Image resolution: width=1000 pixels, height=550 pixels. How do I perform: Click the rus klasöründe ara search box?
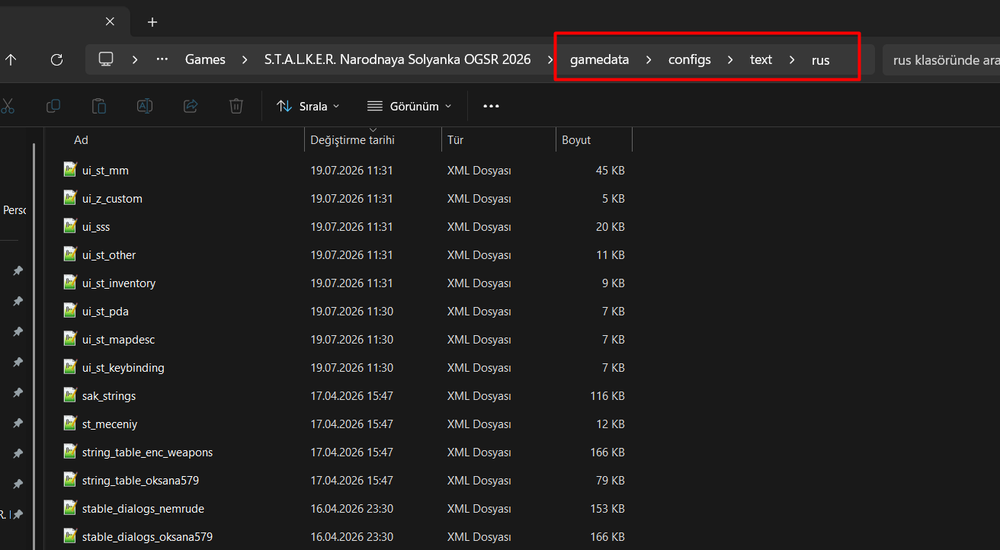[x=941, y=60]
